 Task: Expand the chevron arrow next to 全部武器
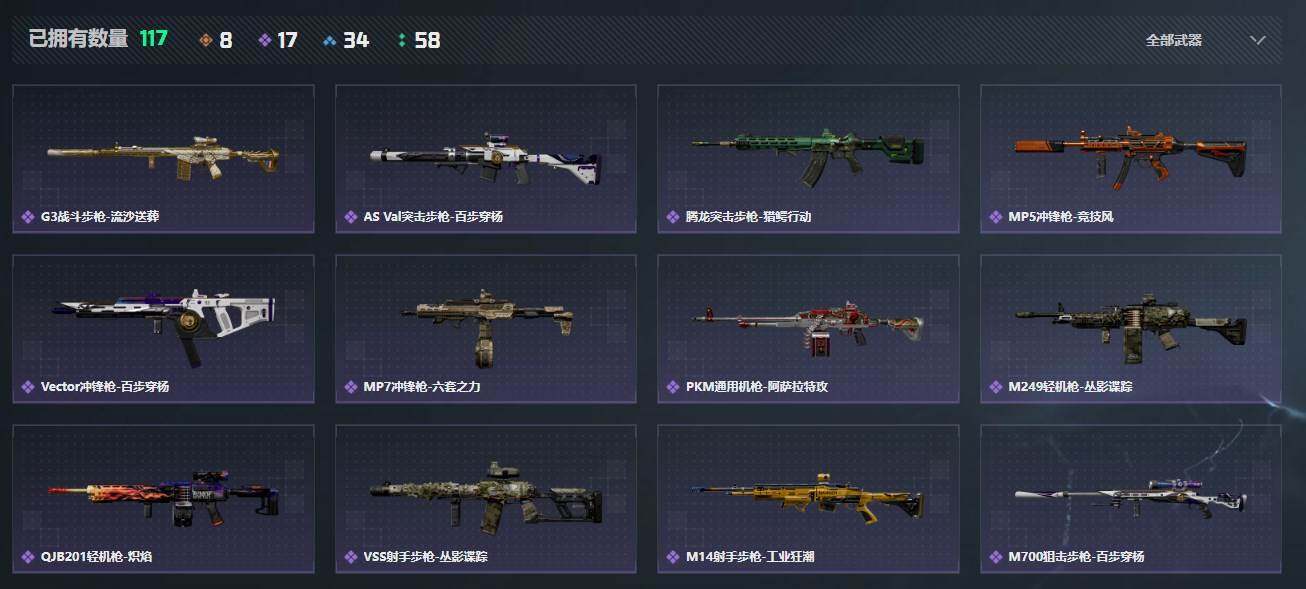coord(1259,40)
